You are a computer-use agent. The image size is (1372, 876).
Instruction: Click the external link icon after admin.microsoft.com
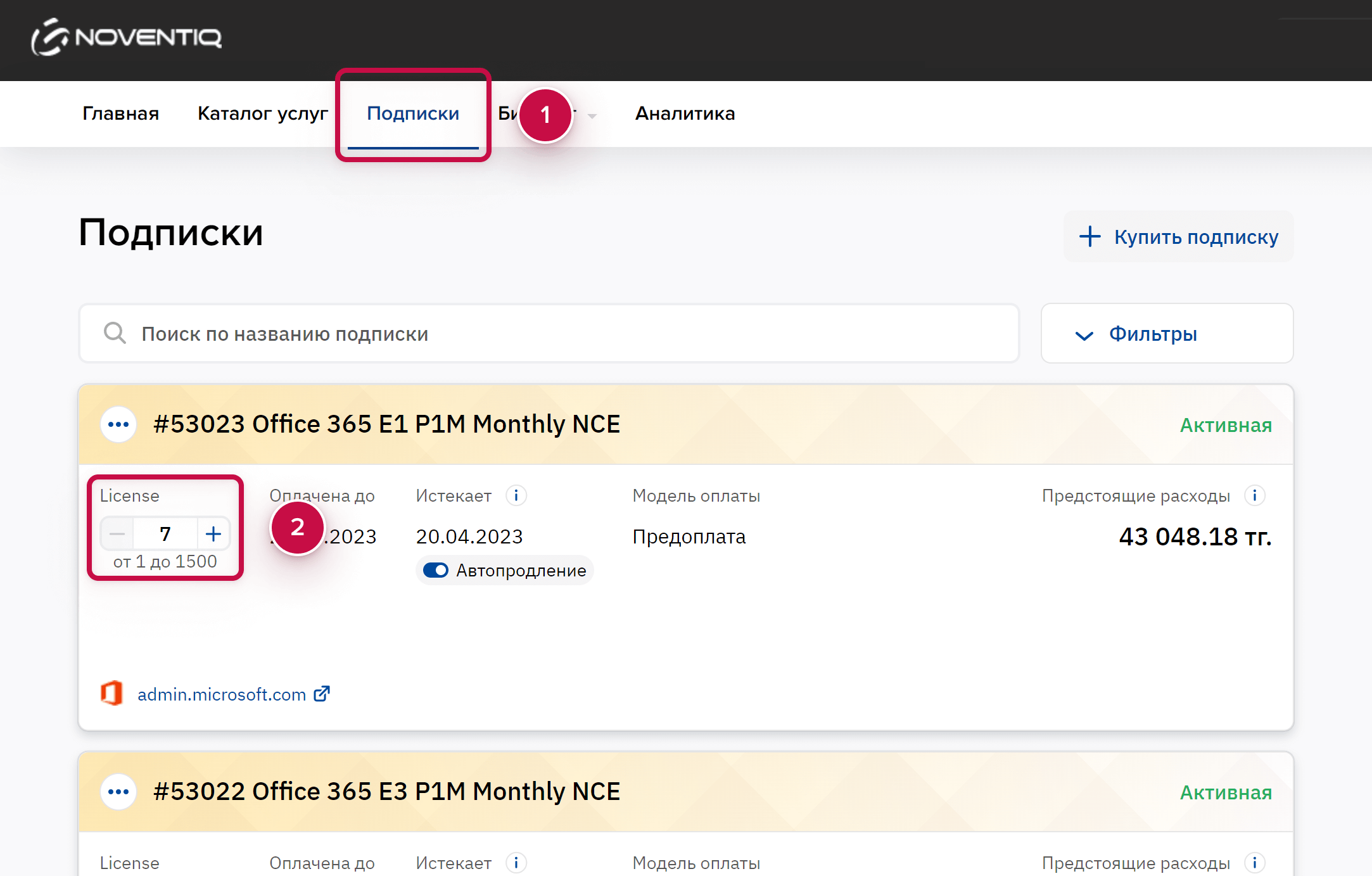(322, 694)
